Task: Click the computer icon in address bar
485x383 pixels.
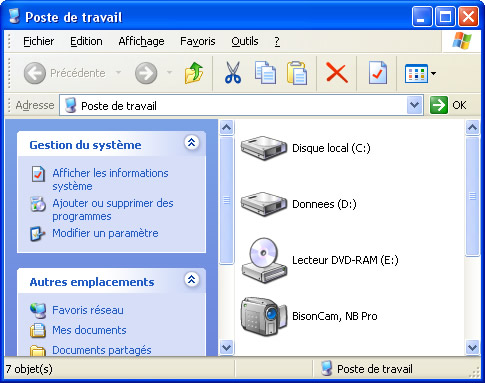Action: [x=70, y=105]
